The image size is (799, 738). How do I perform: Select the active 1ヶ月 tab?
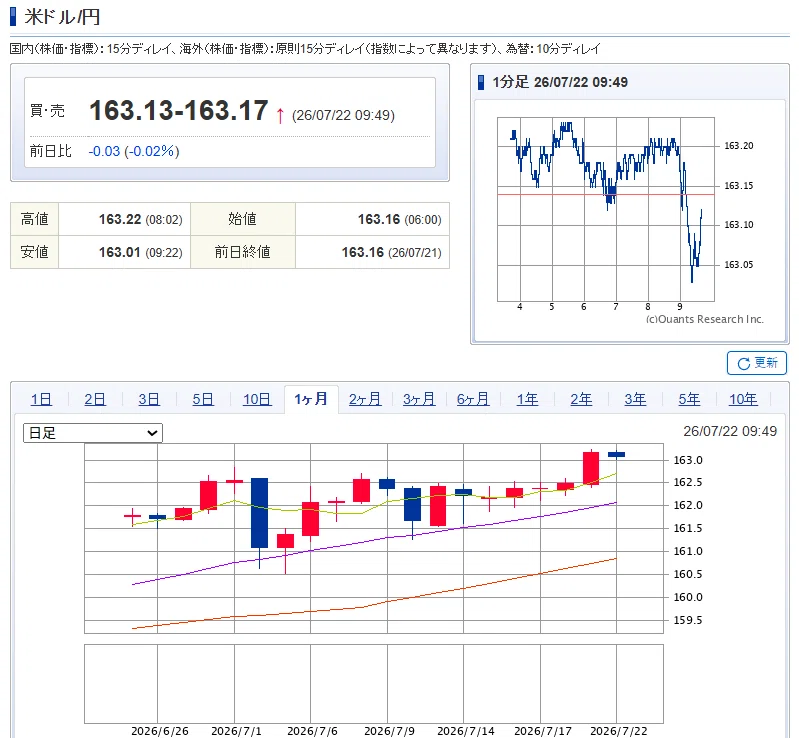(311, 399)
